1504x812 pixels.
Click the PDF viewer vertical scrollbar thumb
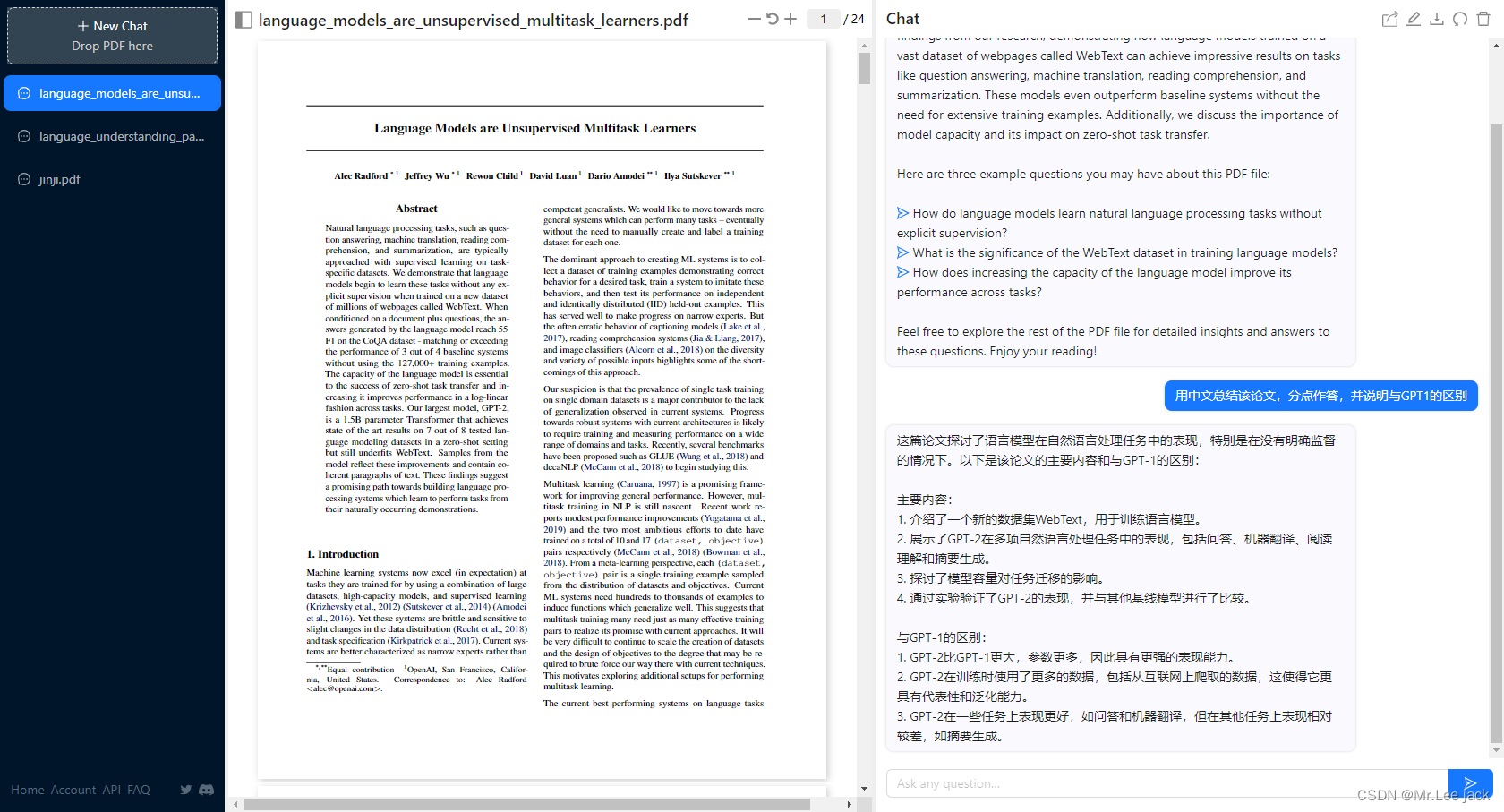(x=864, y=68)
